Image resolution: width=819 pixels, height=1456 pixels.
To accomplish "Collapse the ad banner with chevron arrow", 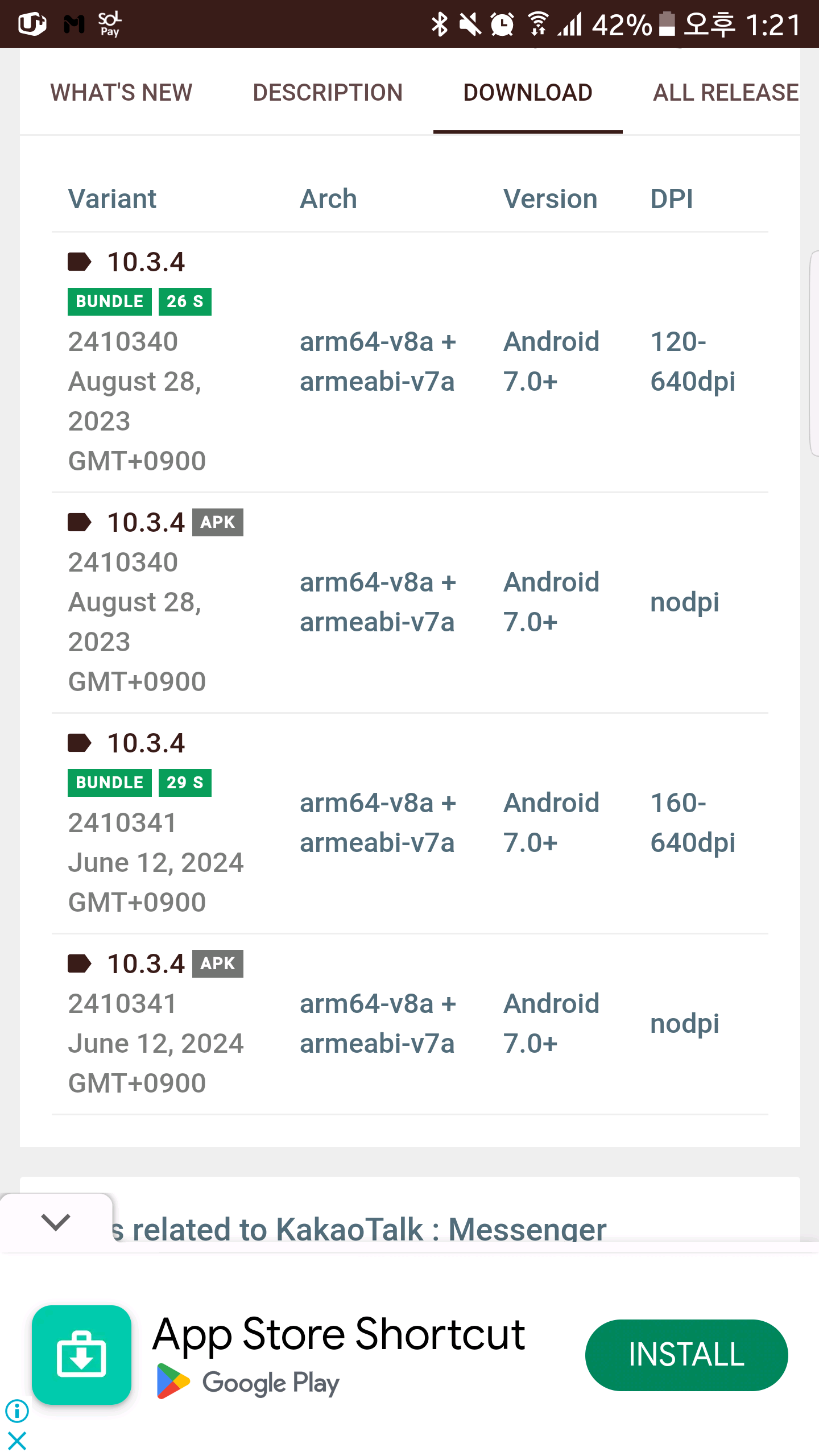I will click(56, 1222).
